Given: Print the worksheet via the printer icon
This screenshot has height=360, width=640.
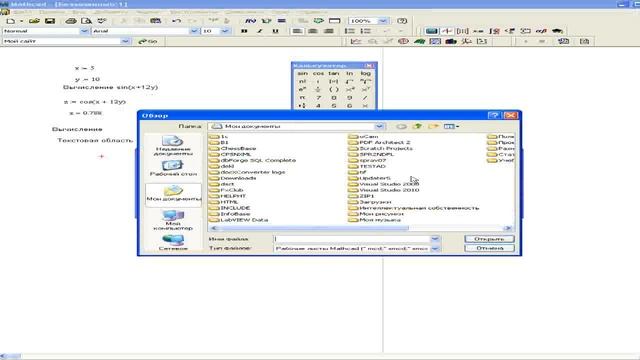Looking at the screenshot, I should pyautogui.click(x=71, y=21).
